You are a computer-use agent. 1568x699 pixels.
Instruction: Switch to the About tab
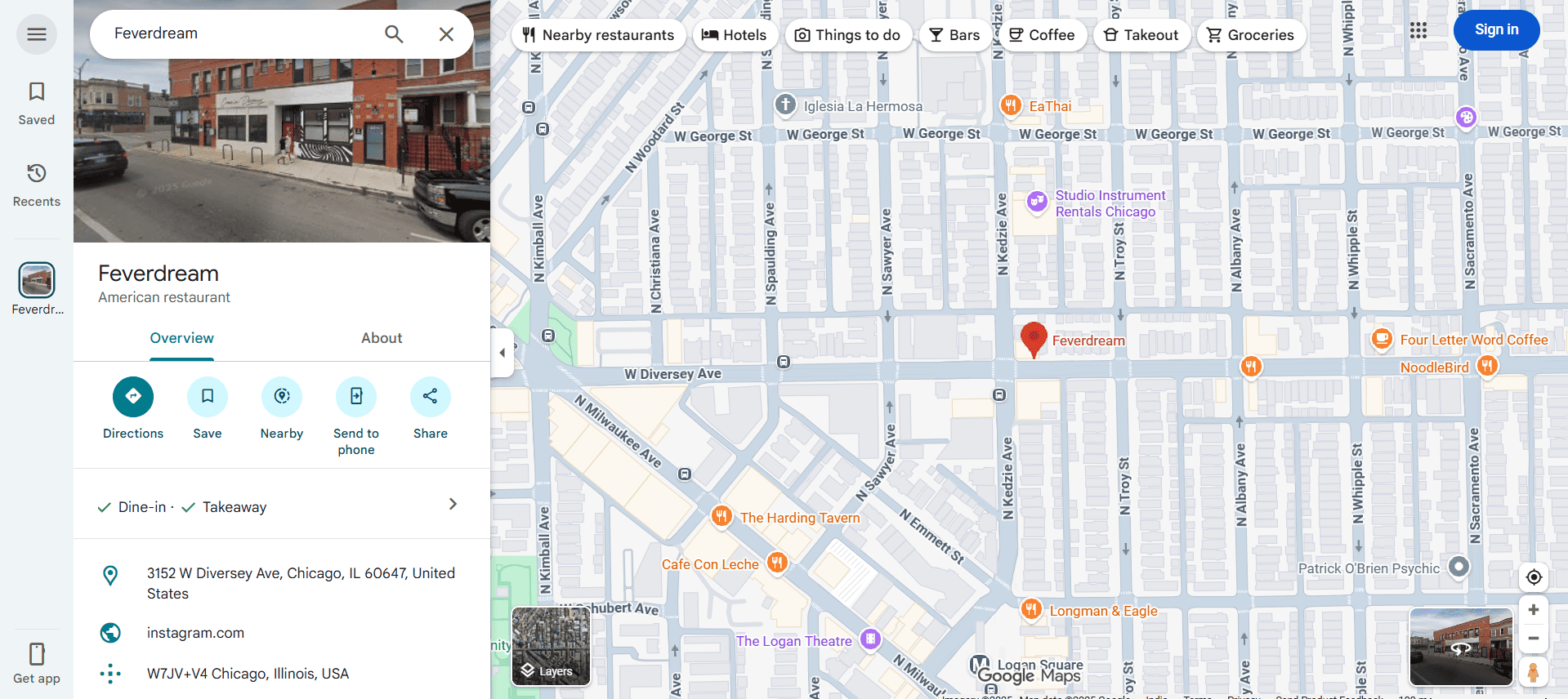coord(382,338)
